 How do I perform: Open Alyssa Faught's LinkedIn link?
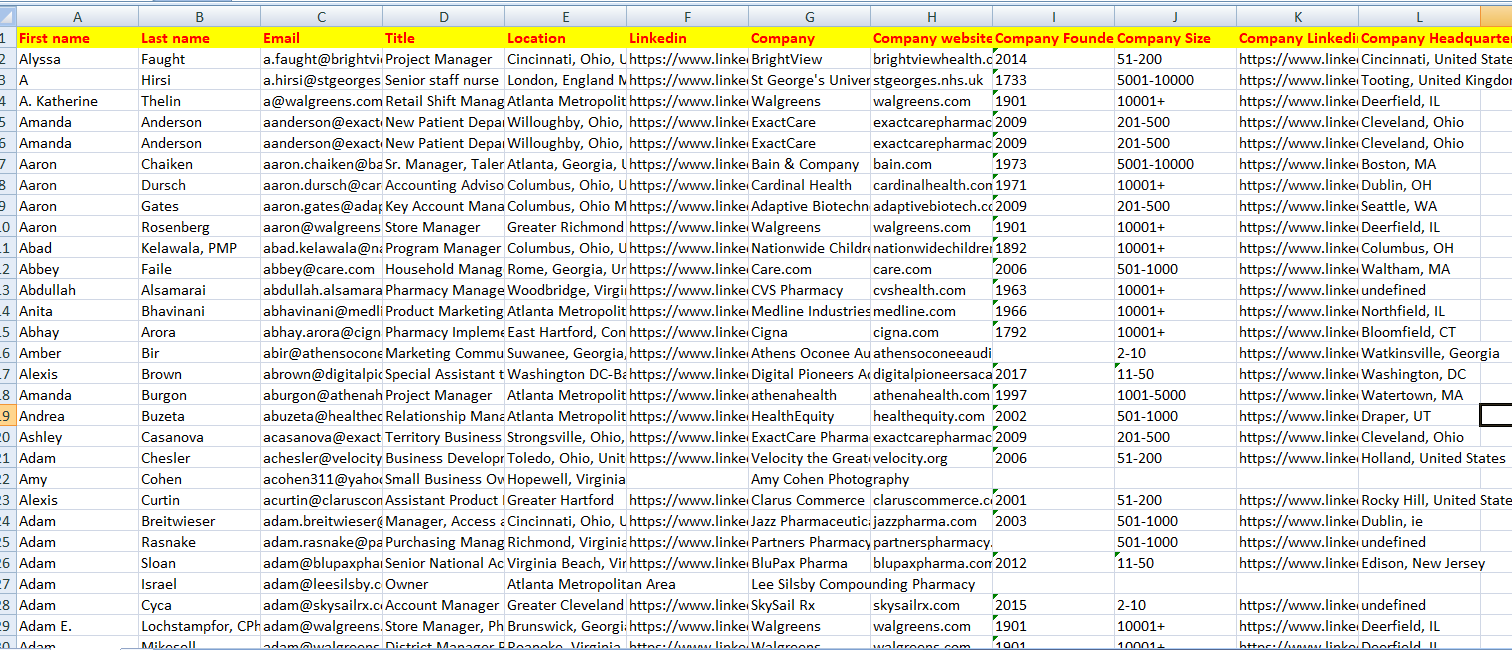686,58
